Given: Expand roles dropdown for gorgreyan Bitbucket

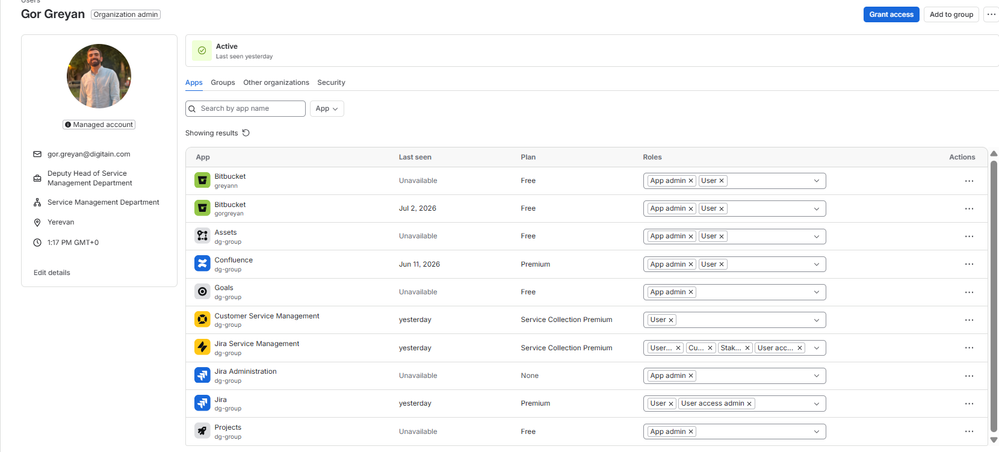Looking at the screenshot, I should (x=816, y=208).
